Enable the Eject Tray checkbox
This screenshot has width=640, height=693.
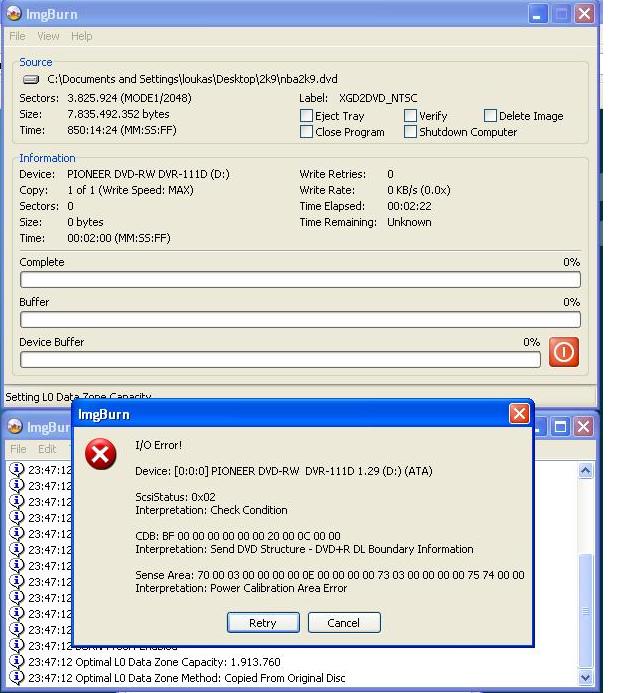click(306, 116)
